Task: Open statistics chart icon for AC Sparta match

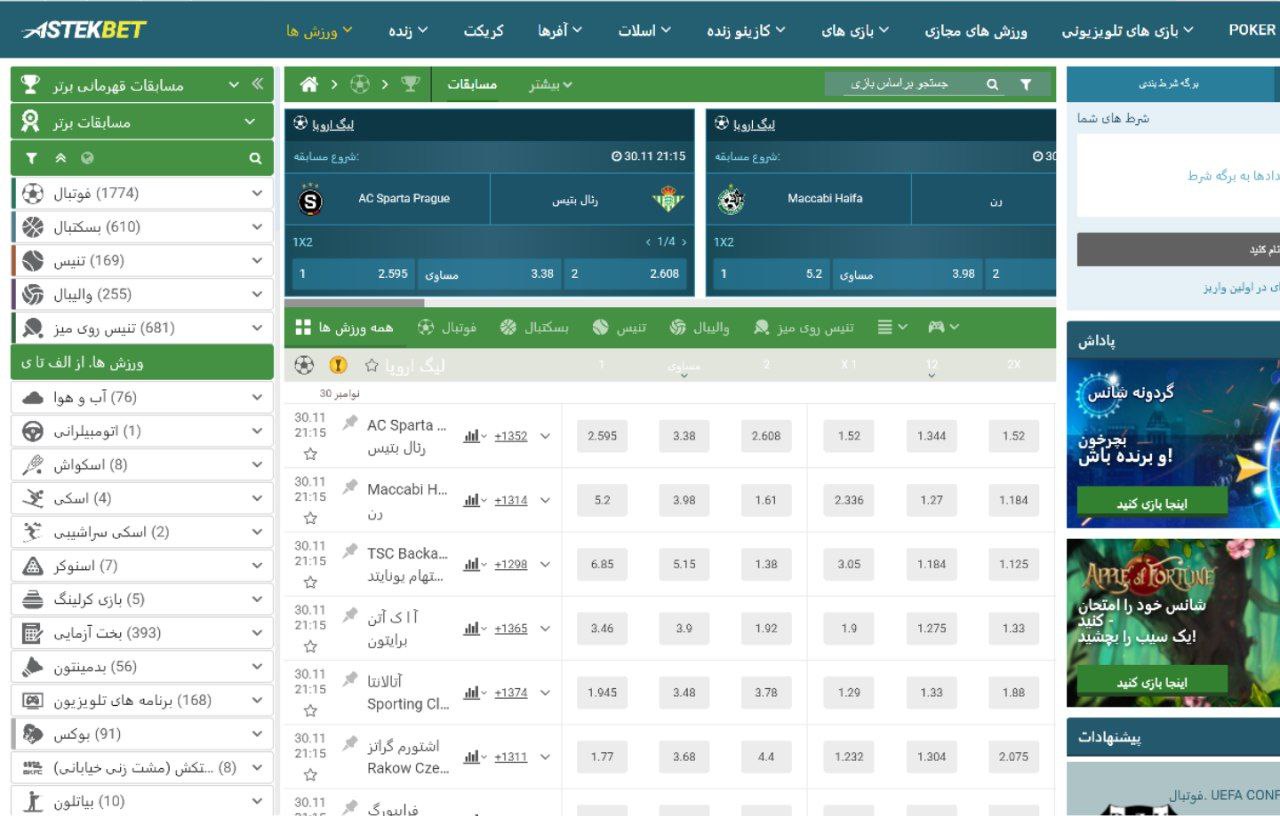Action: [x=472, y=436]
